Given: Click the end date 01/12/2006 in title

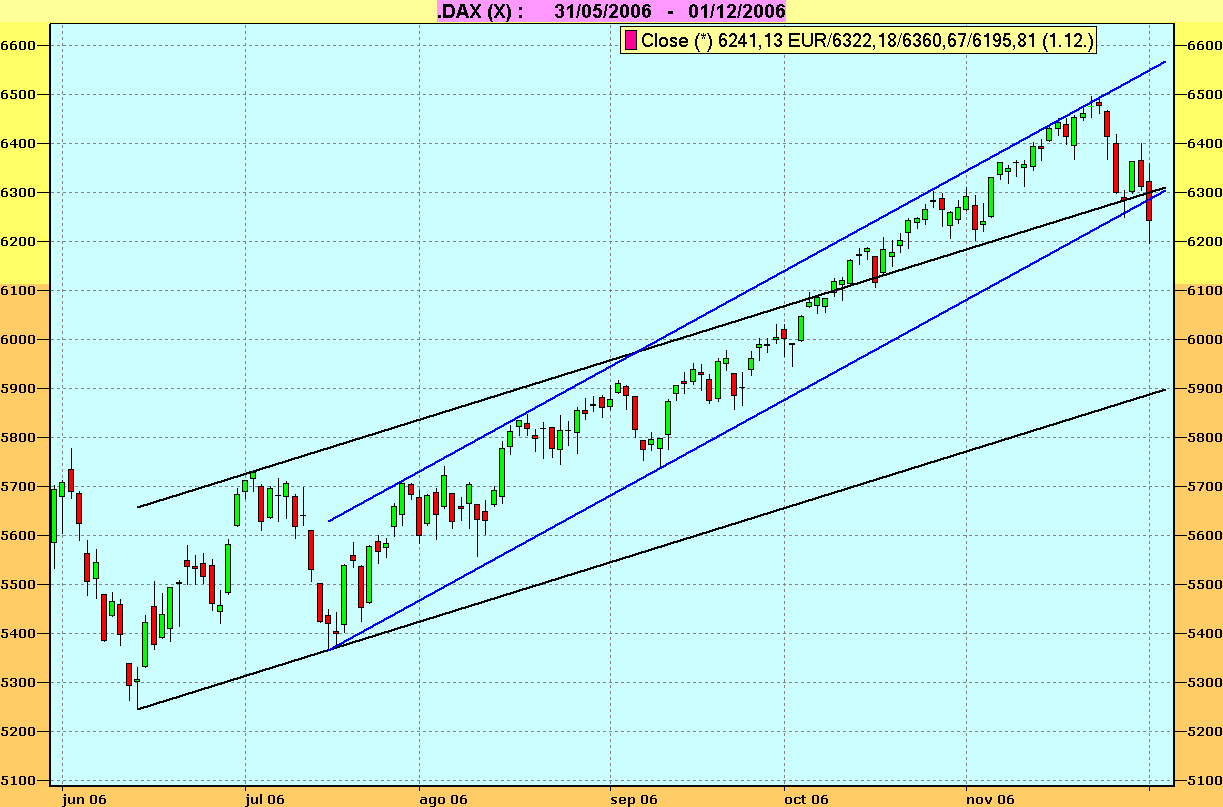Looking at the screenshot, I should [736, 11].
